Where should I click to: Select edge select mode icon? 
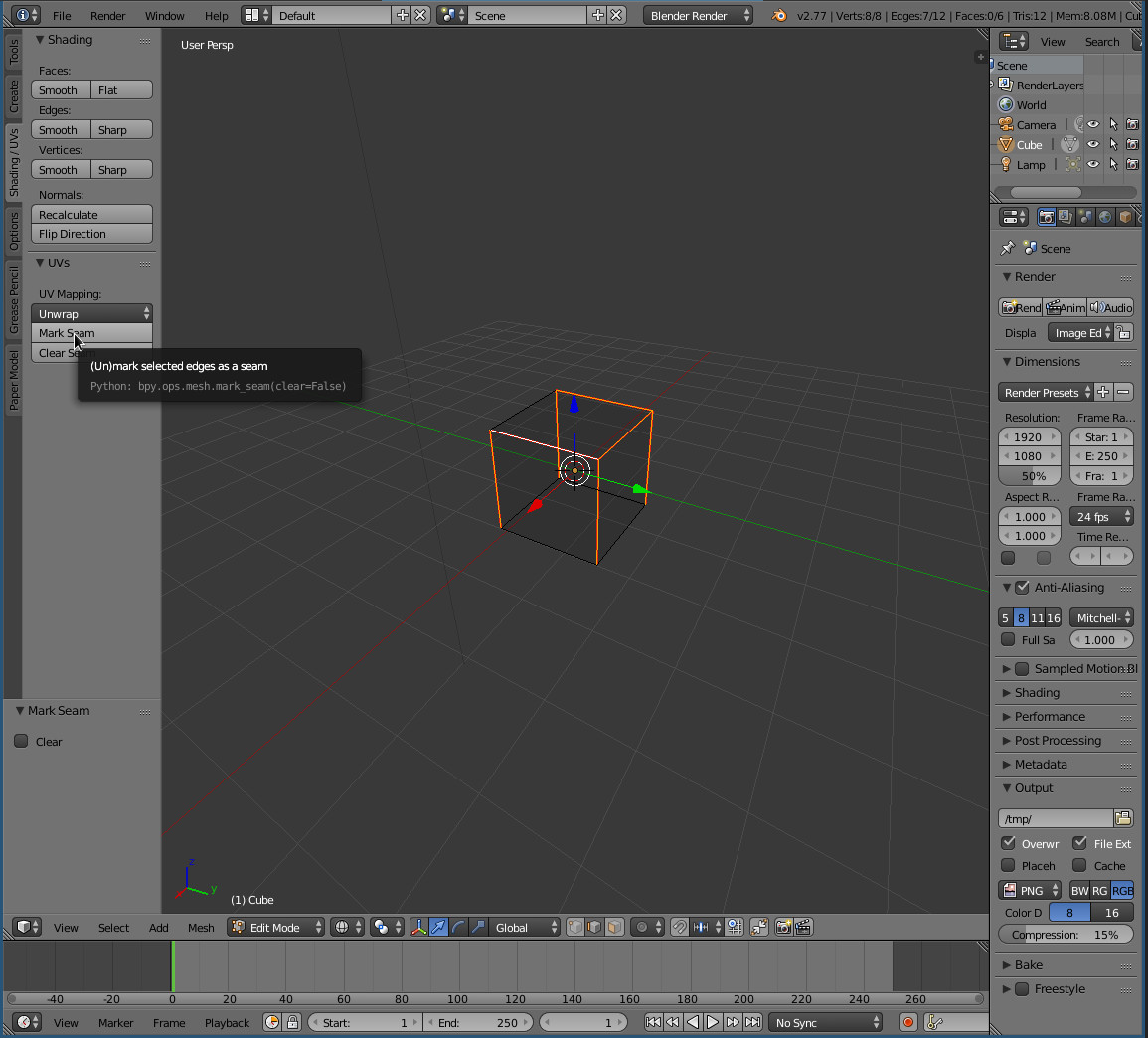[x=594, y=927]
